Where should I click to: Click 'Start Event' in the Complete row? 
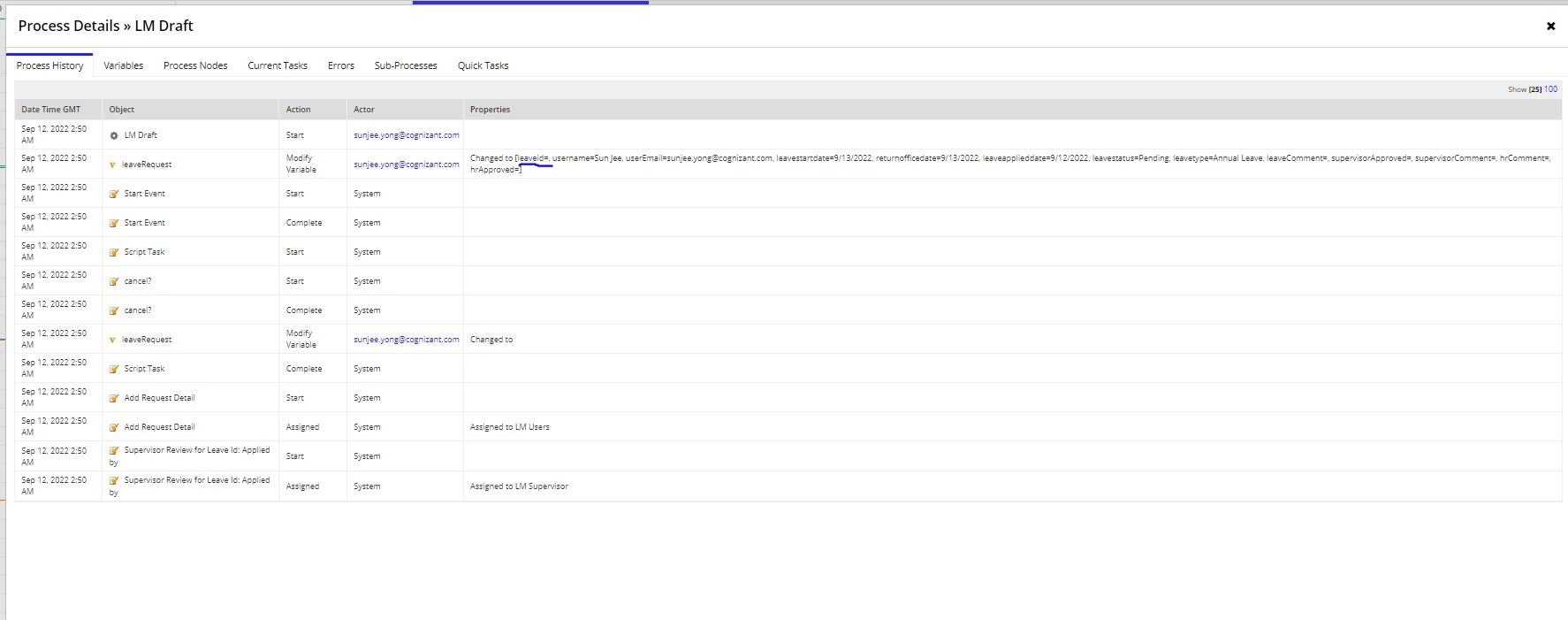(144, 223)
